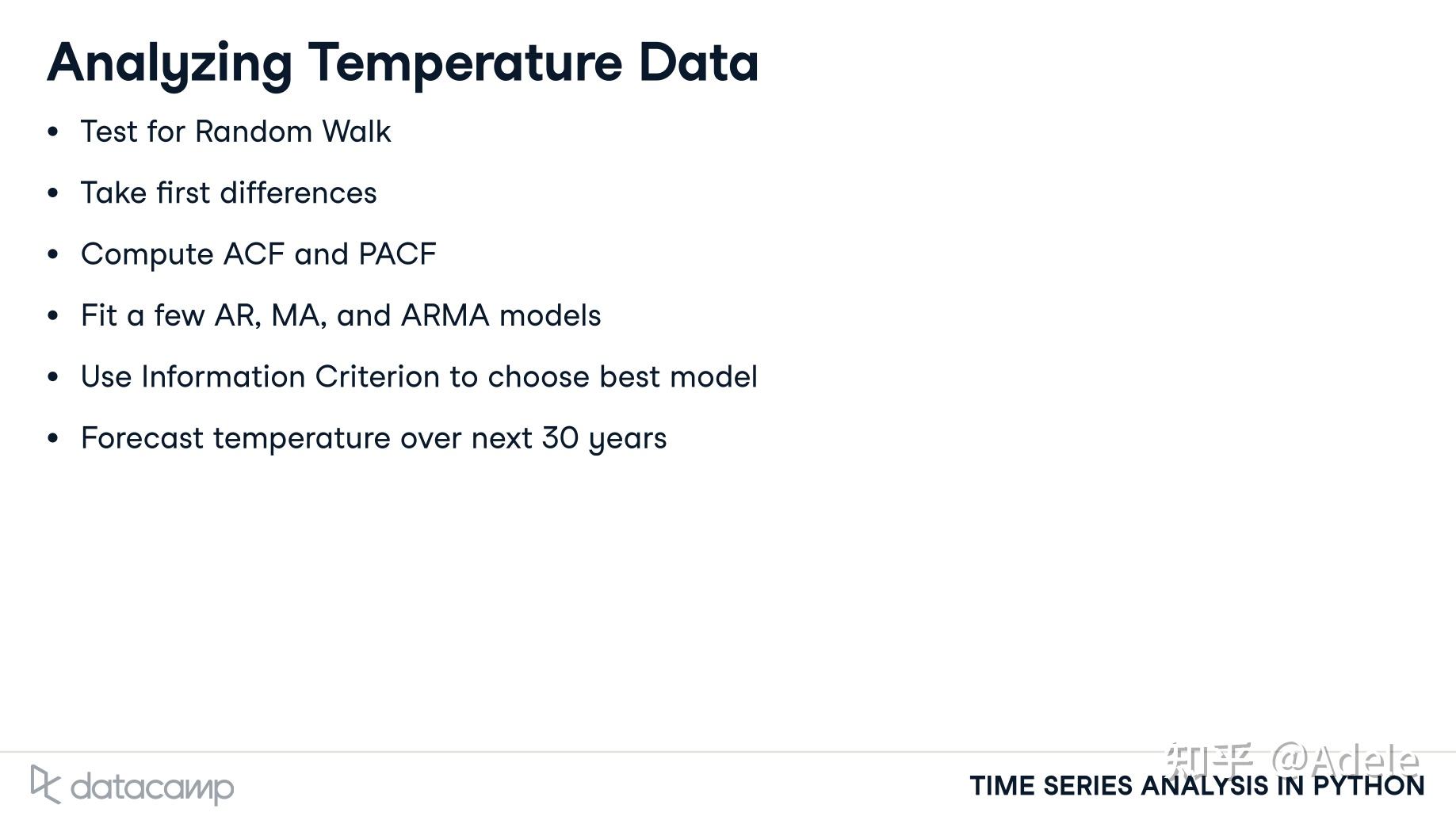
Task: Click the DataCamp logo icon
Action: coord(45,784)
